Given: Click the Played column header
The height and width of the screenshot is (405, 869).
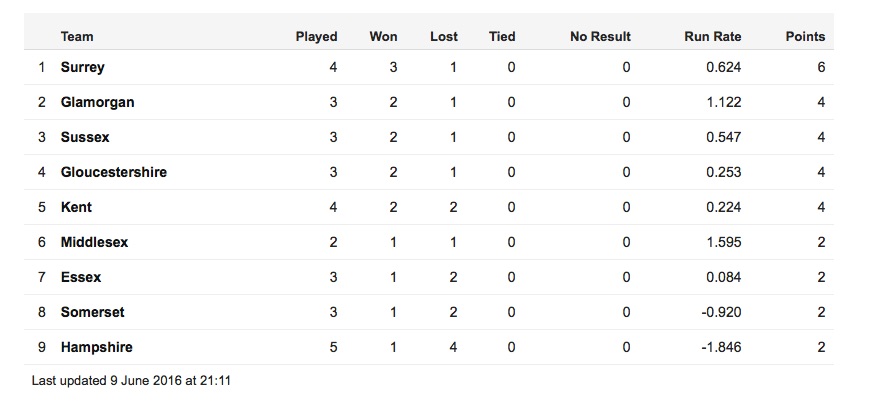Looking at the screenshot, I should pyautogui.click(x=316, y=37).
